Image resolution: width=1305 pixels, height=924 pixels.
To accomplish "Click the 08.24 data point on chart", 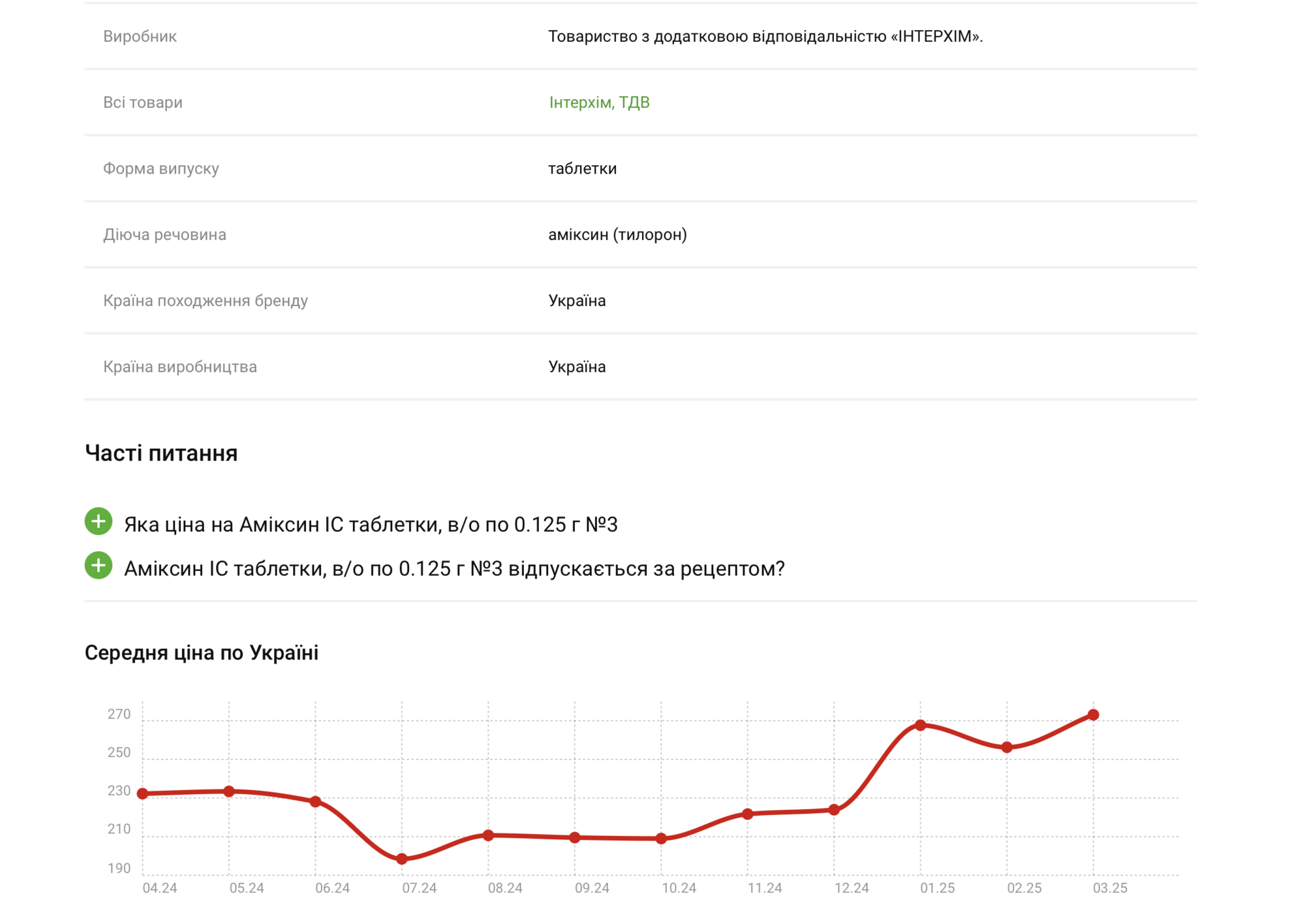I will 488,835.
